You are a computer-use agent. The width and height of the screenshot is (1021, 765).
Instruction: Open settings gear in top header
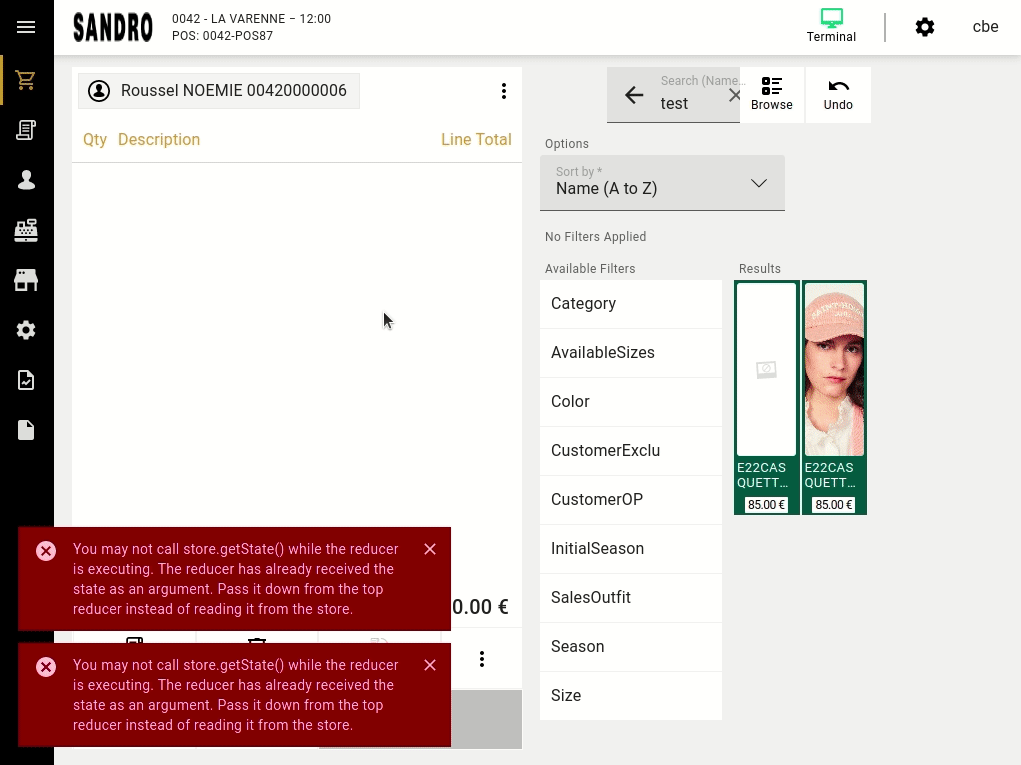point(925,27)
